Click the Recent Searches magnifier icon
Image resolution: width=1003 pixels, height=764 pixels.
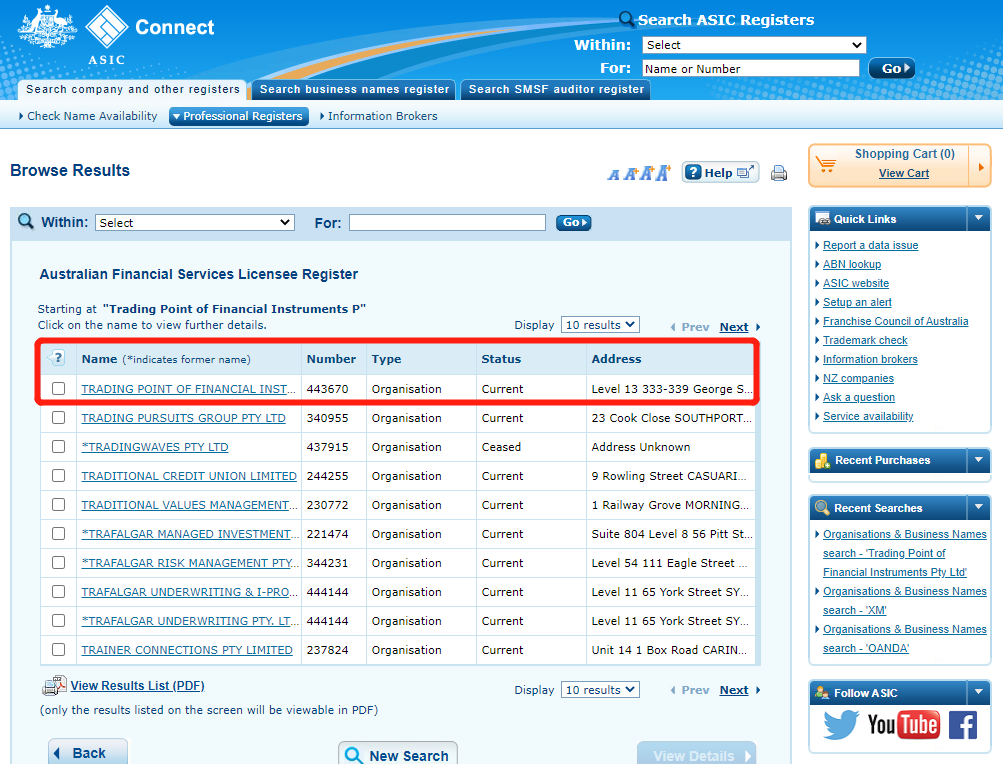pos(822,508)
